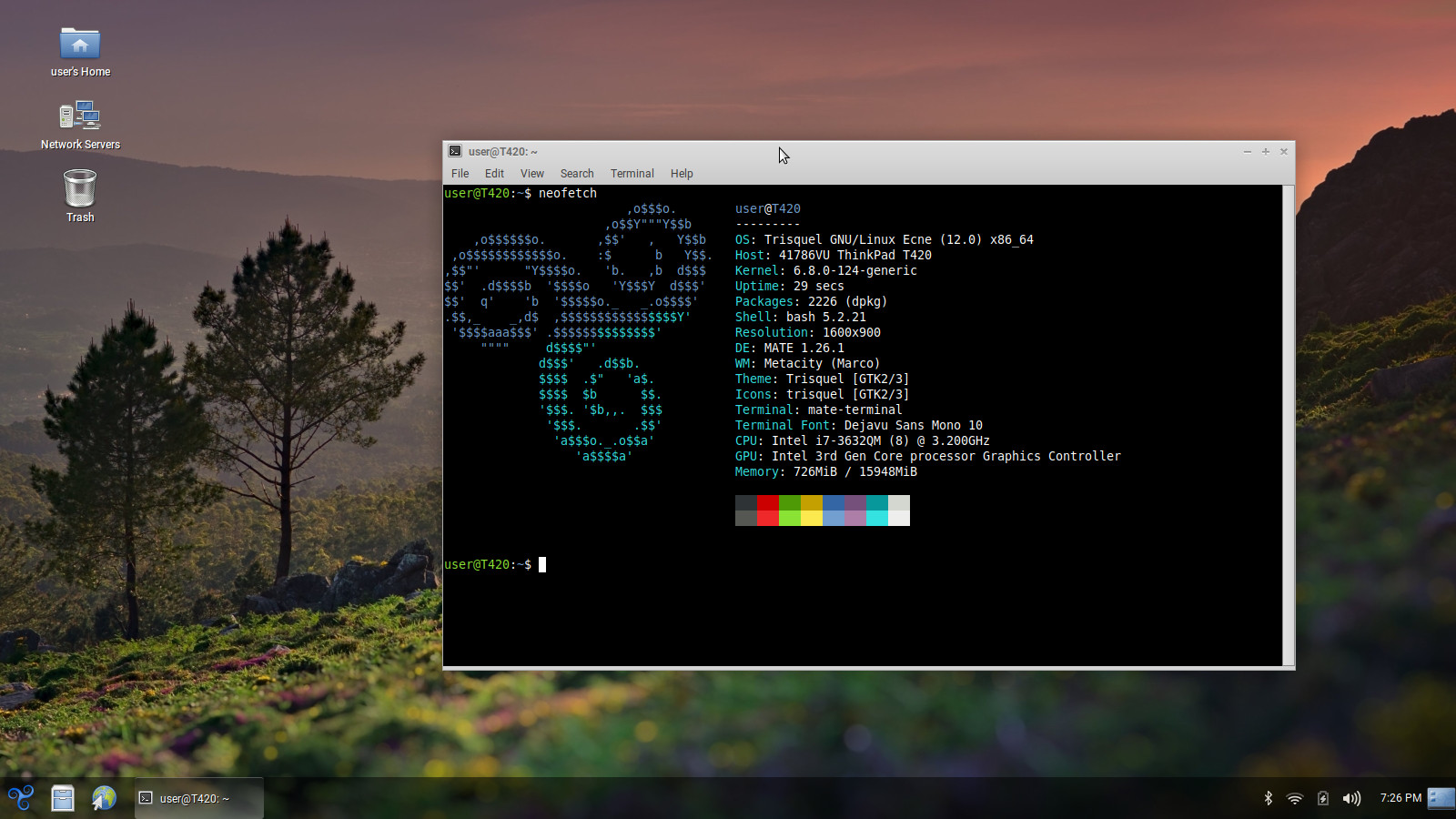The height and width of the screenshot is (819, 1456).
Task: Click the 'OS: Trisquel GNU/Linux Ecne' line
Action: 885,239
